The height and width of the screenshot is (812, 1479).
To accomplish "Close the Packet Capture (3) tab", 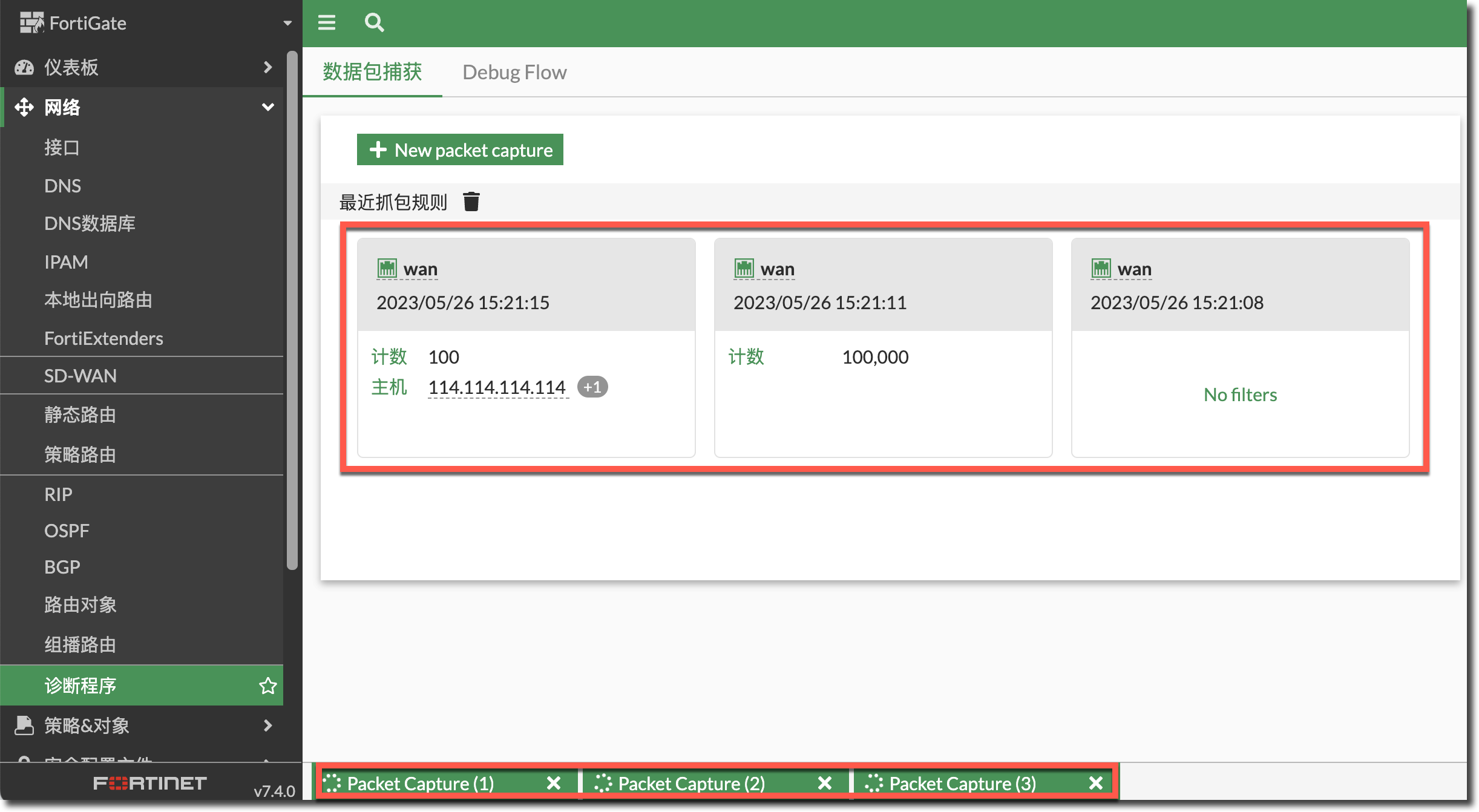I will point(1095,784).
